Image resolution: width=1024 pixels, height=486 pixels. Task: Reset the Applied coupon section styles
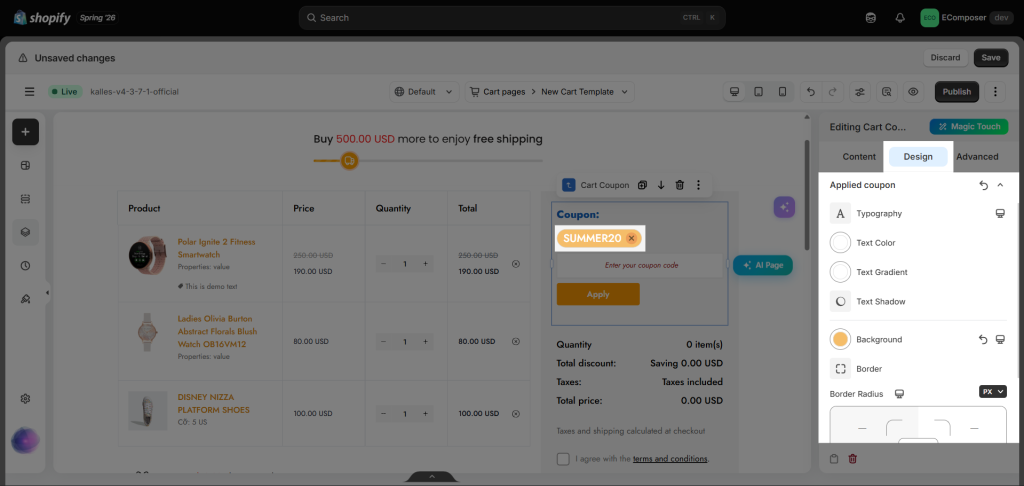point(984,186)
